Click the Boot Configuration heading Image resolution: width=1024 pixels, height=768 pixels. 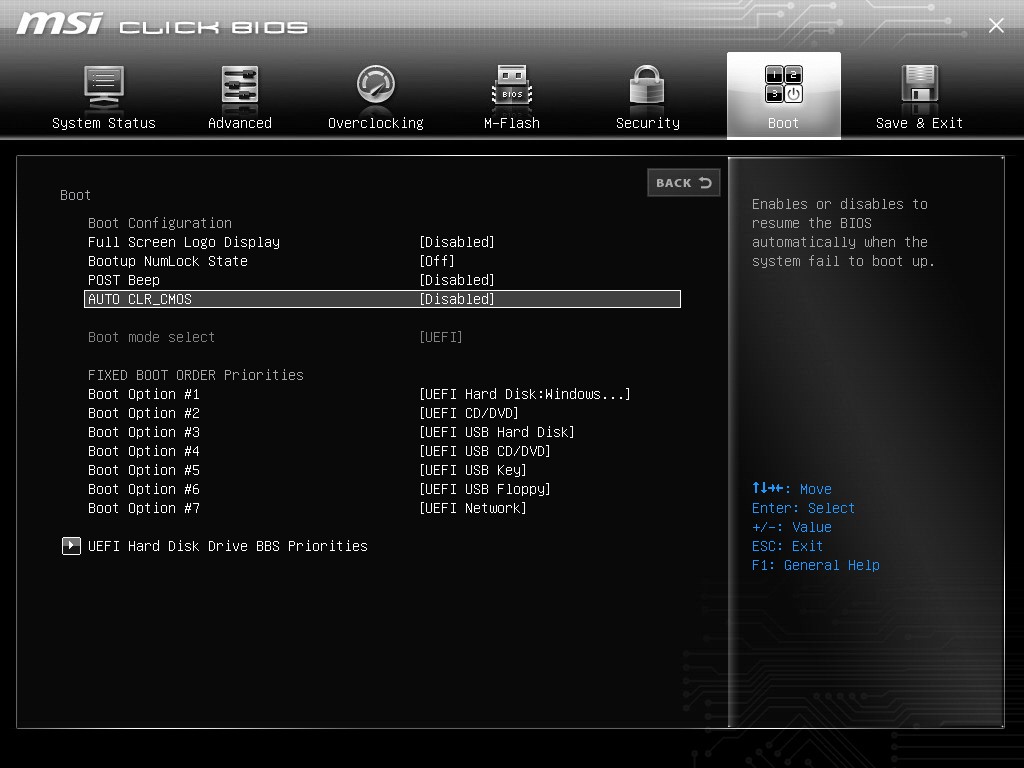160,223
